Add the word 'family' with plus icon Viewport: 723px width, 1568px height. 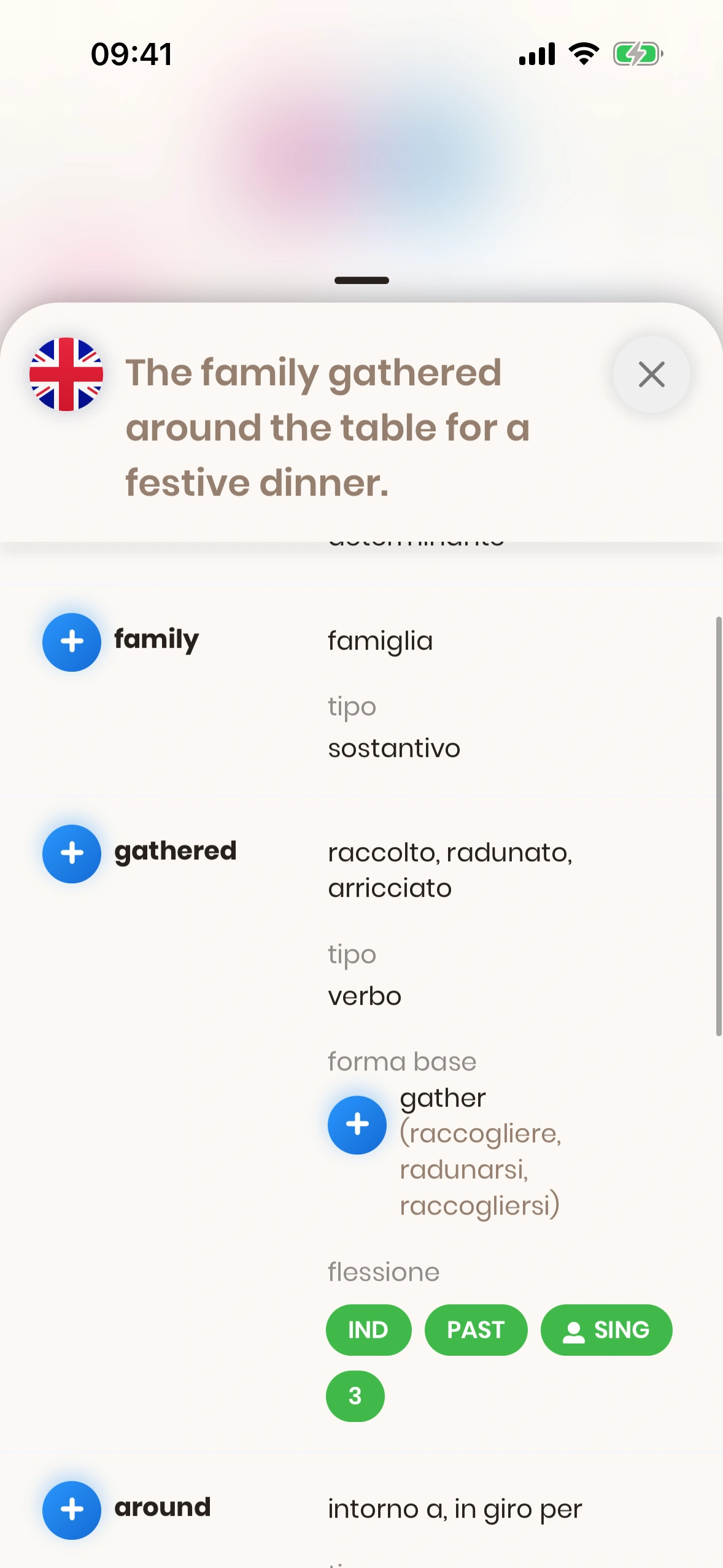click(72, 642)
